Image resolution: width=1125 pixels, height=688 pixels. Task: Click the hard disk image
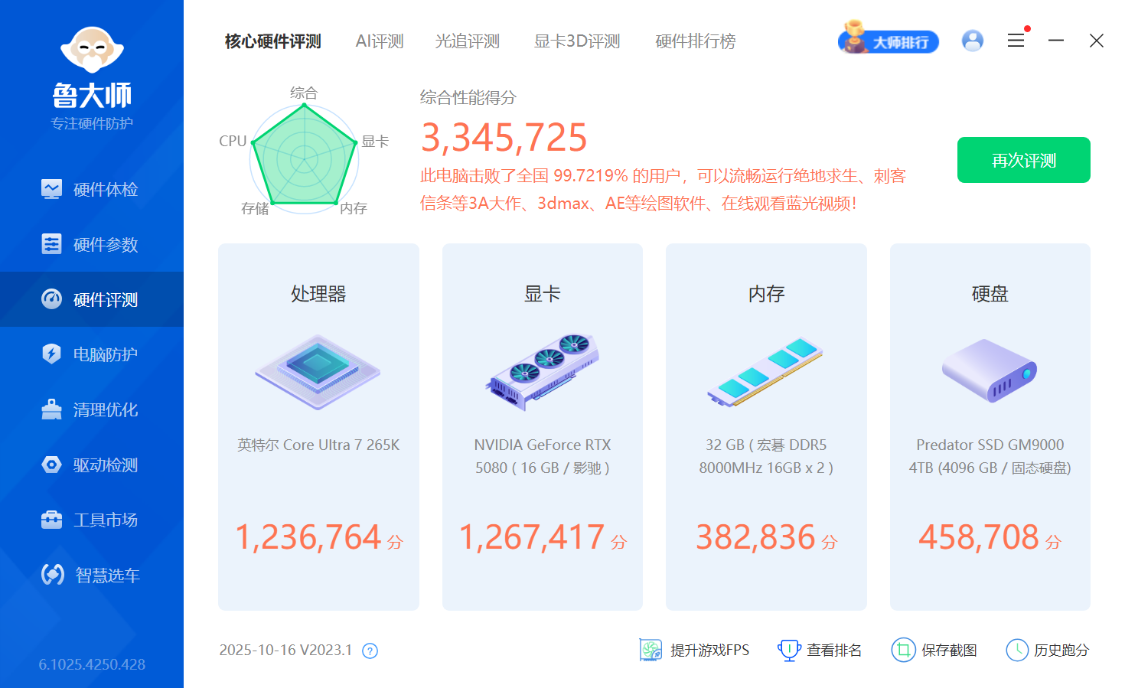pos(989,370)
